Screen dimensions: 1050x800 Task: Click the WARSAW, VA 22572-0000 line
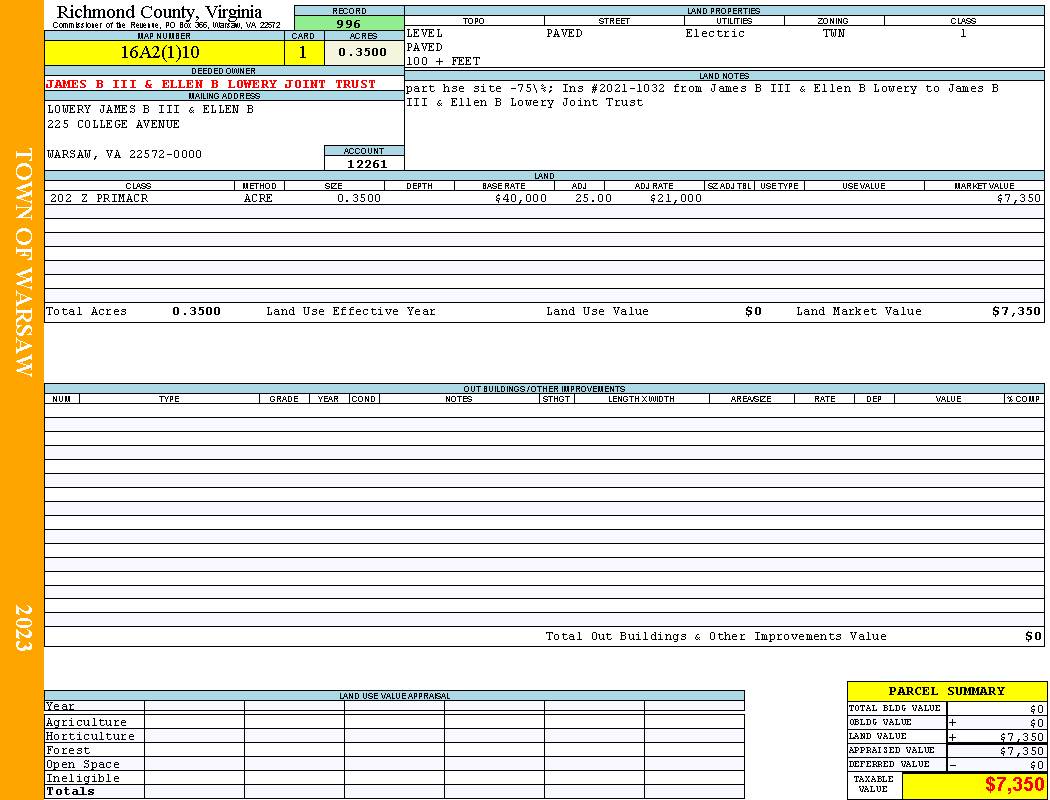coord(124,155)
